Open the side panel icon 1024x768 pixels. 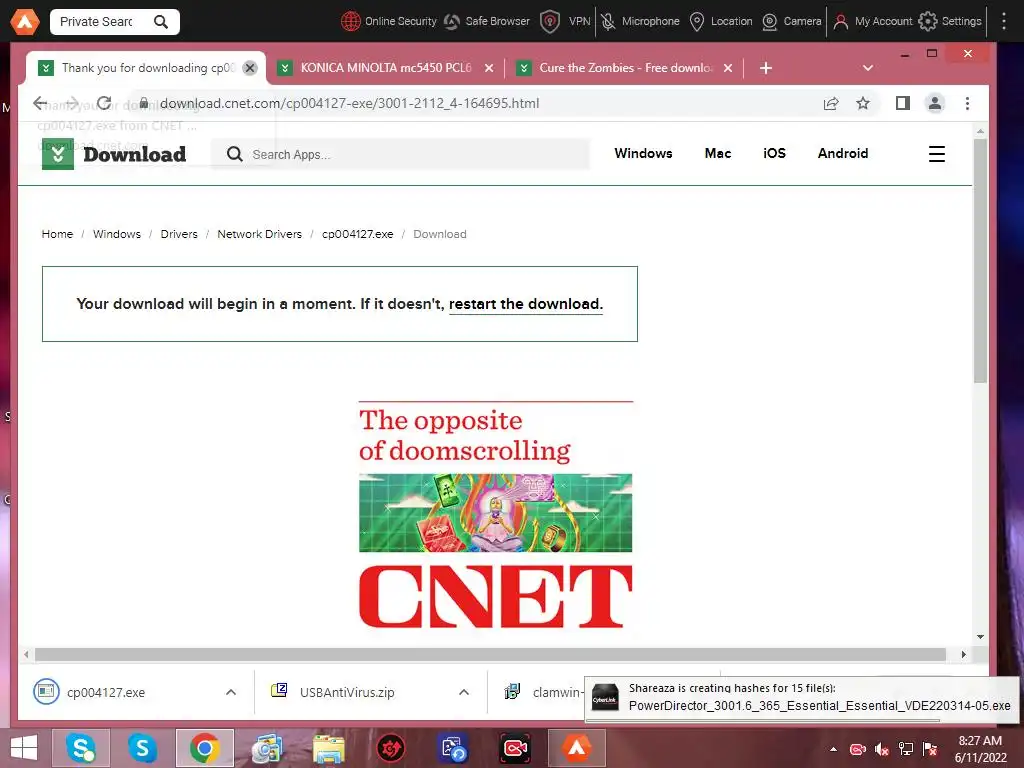(x=903, y=103)
